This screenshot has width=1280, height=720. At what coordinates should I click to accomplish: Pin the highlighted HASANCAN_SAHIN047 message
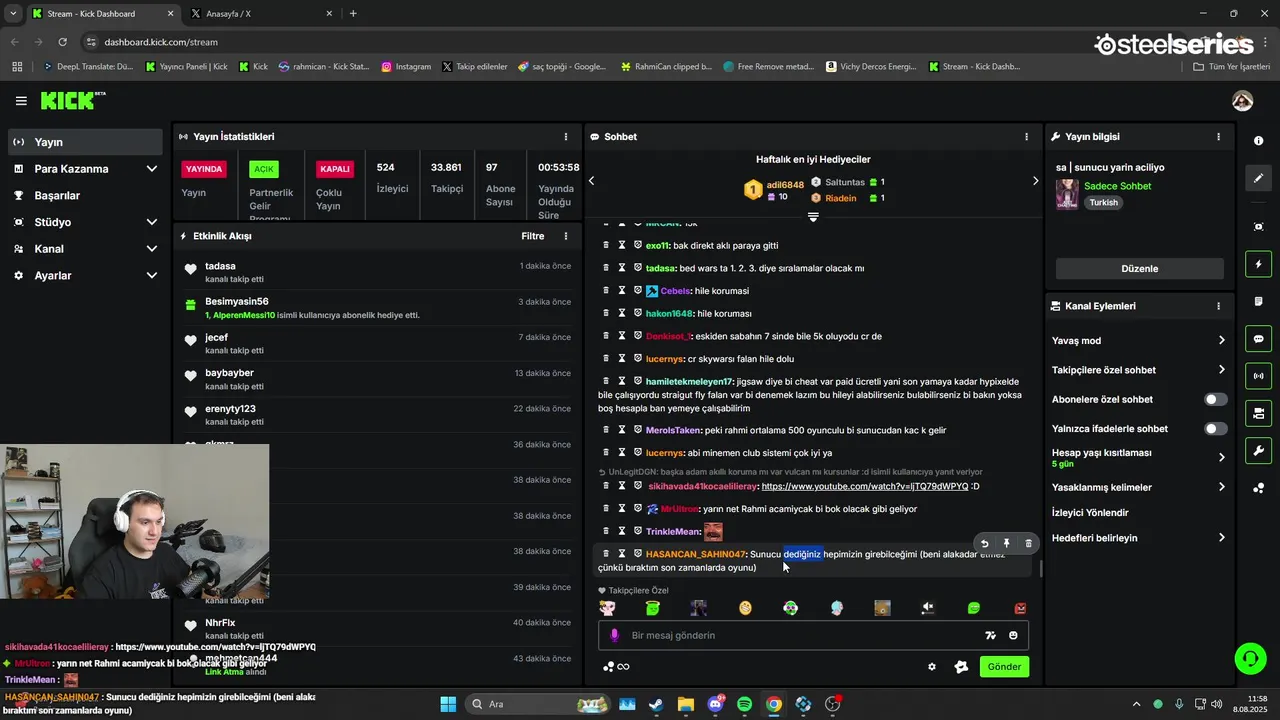tap(1006, 544)
